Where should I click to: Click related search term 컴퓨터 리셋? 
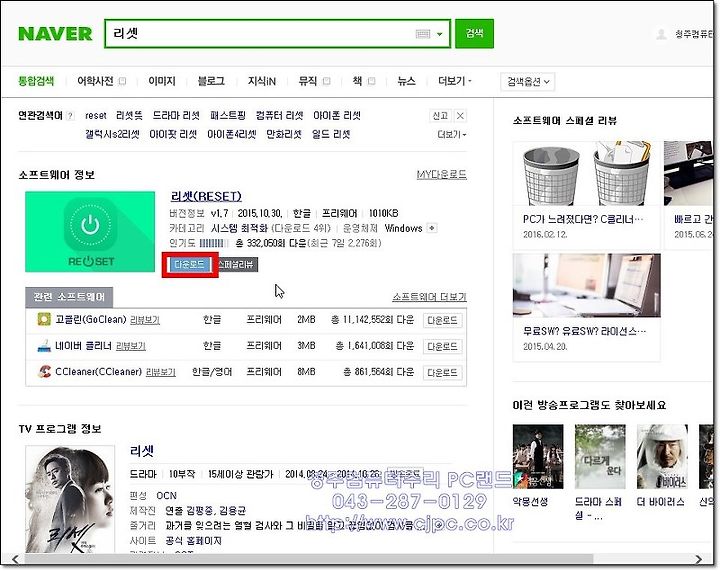[x=280, y=116]
